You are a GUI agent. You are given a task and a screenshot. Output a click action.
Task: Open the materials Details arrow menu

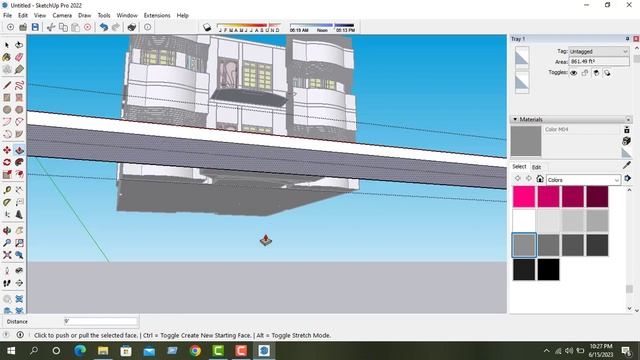click(627, 178)
